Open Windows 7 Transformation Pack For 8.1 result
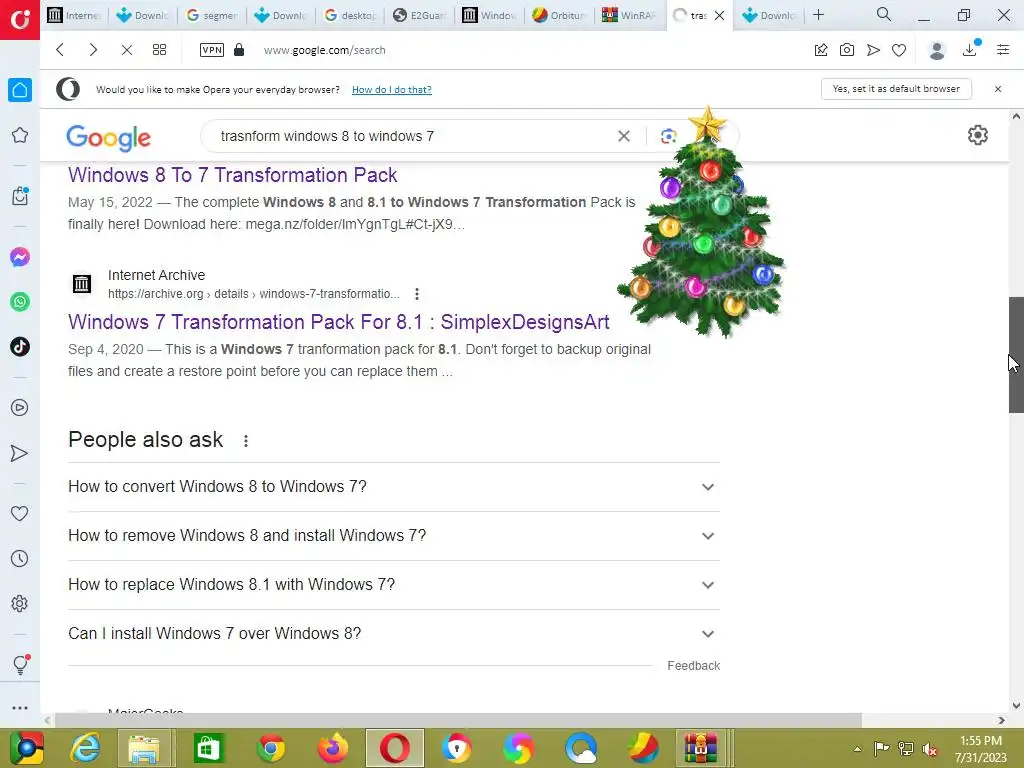The height and width of the screenshot is (768, 1024). (339, 322)
